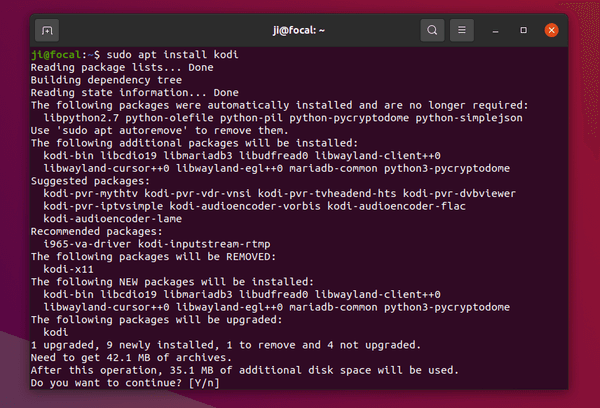Click the 'sudo apt autoremove' hint text
Viewport: 600px width, 408px height.
click(122, 131)
